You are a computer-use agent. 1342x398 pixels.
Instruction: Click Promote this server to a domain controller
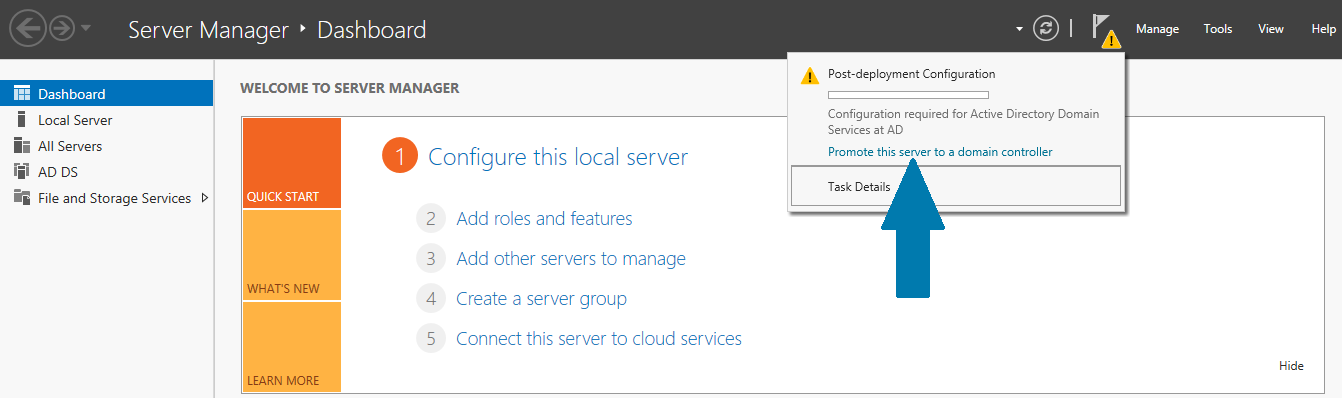[940, 152]
